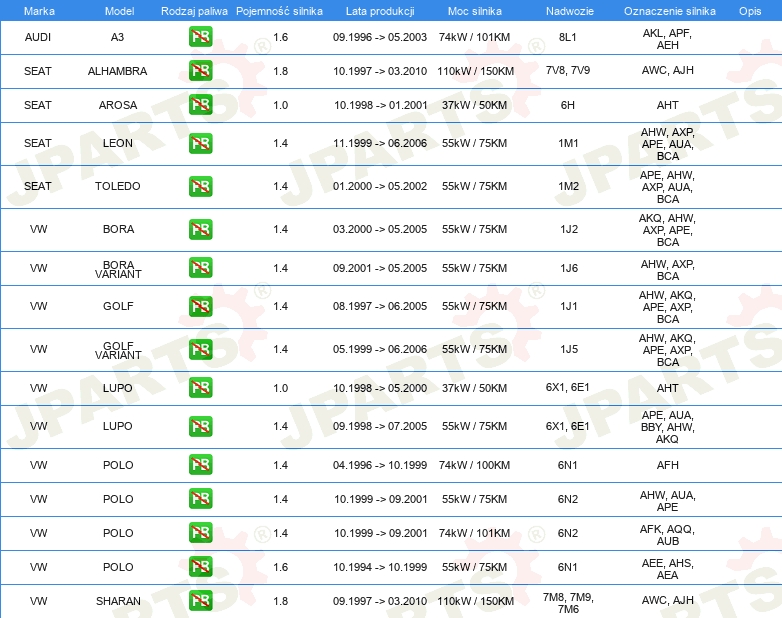Select the GOLF VARIANT model cell
The image size is (782, 618).
tap(118, 351)
